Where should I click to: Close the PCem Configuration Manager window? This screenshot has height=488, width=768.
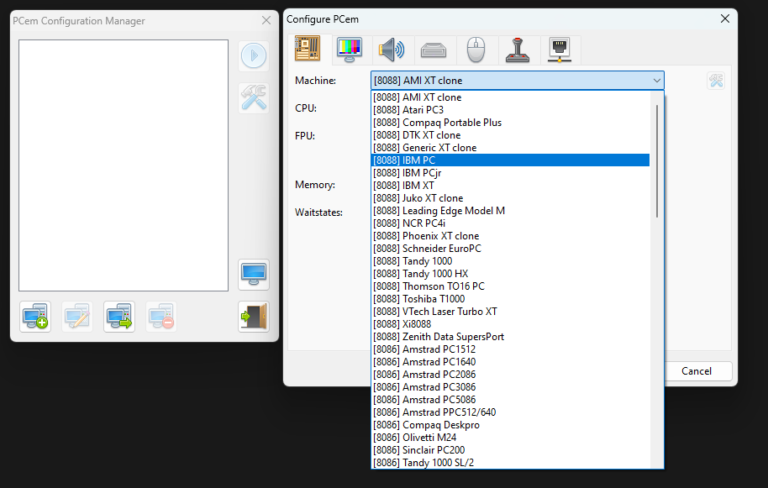tap(266, 21)
